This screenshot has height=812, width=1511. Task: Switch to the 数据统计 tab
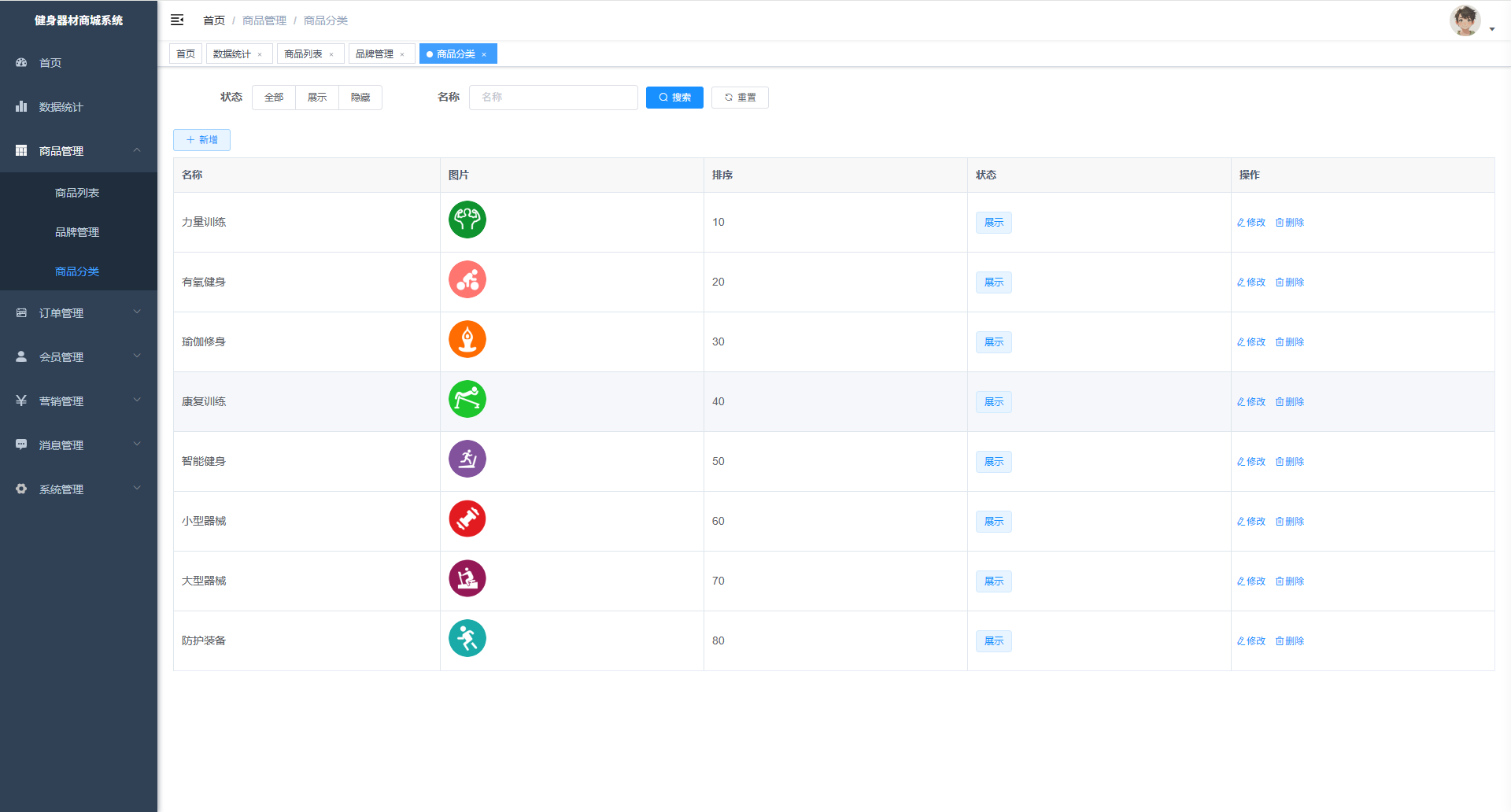click(x=231, y=54)
